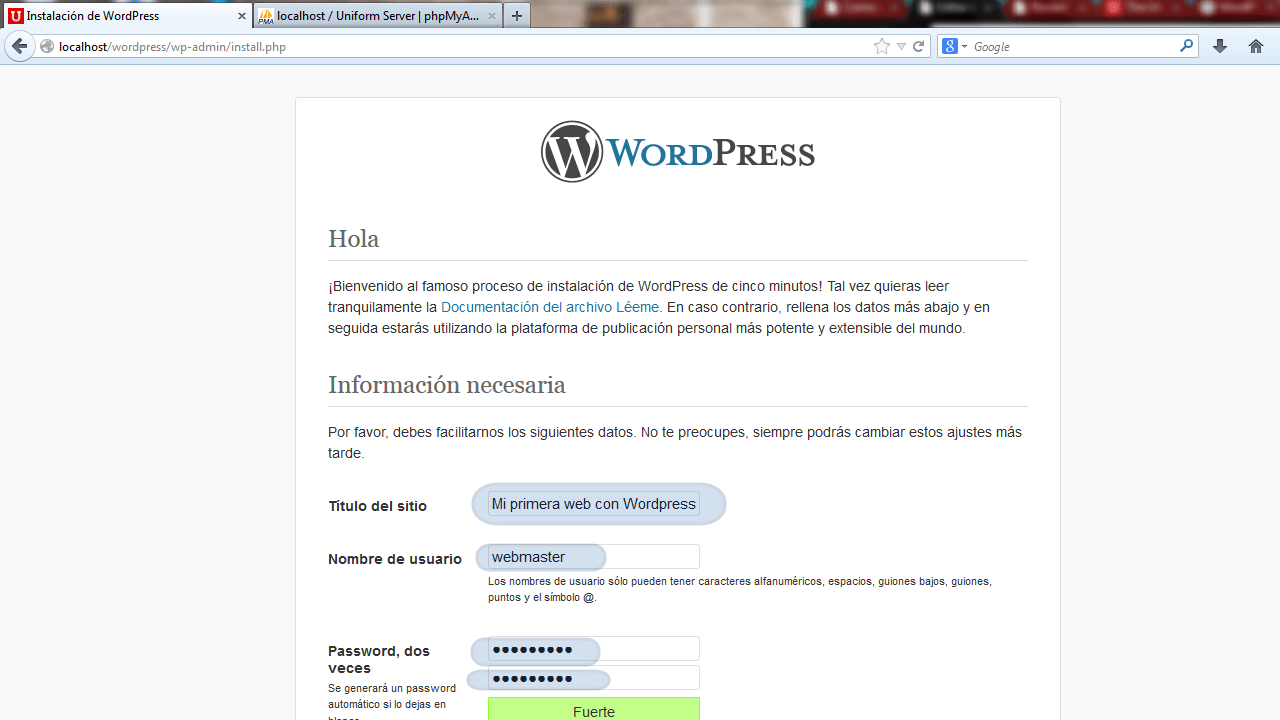Focus the second password confirmation field
1280x720 pixels.
click(x=594, y=678)
